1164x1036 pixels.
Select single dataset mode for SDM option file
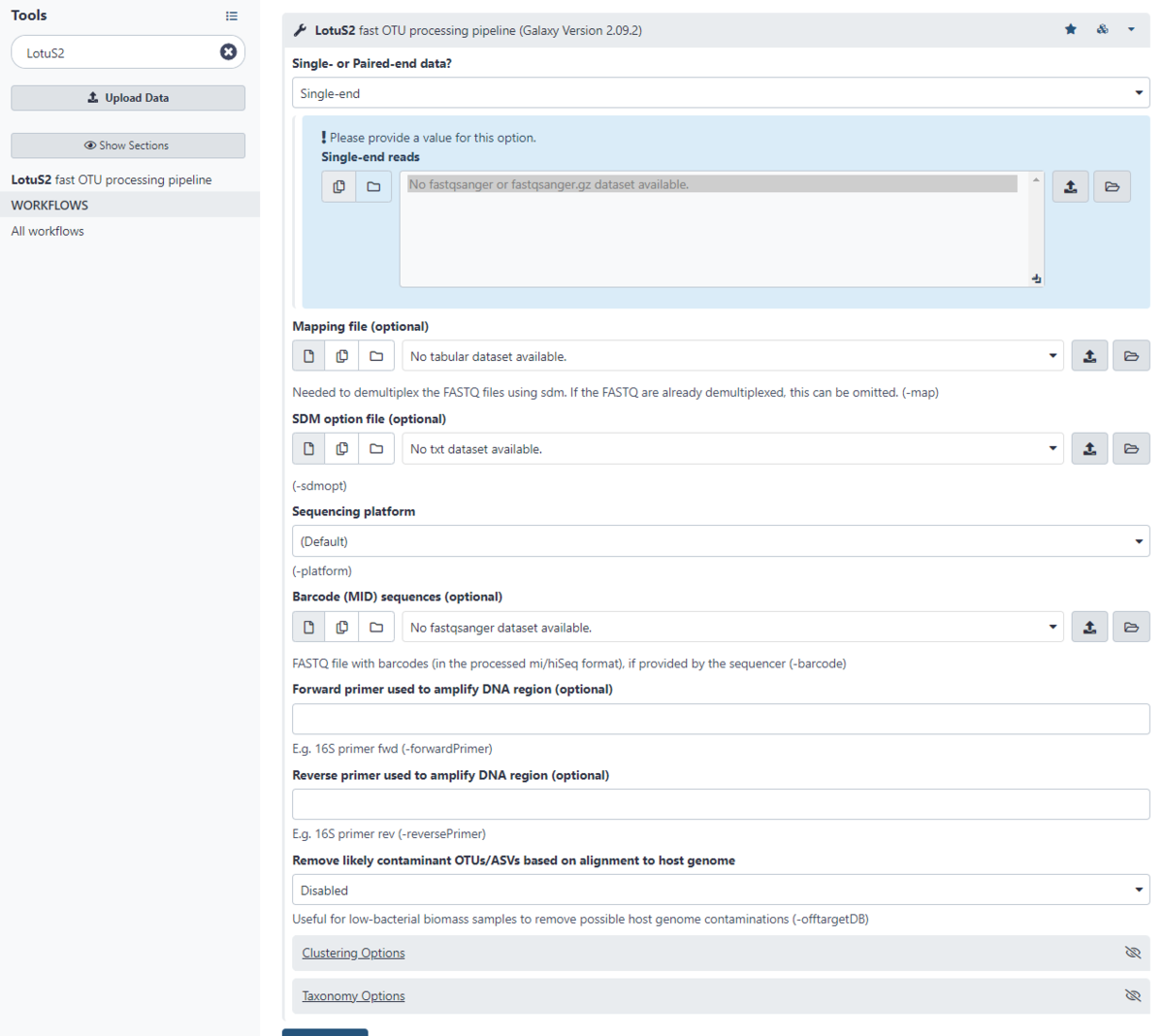click(308, 448)
